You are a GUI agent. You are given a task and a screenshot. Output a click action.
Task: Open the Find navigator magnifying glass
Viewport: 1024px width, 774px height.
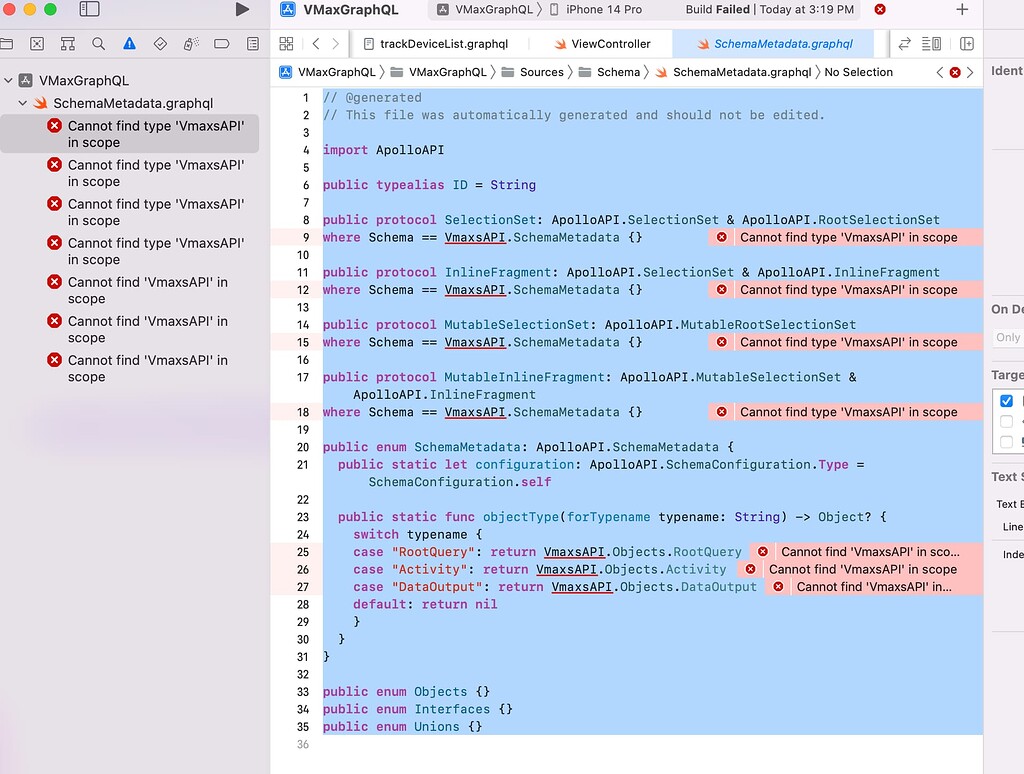tap(96, 45)
